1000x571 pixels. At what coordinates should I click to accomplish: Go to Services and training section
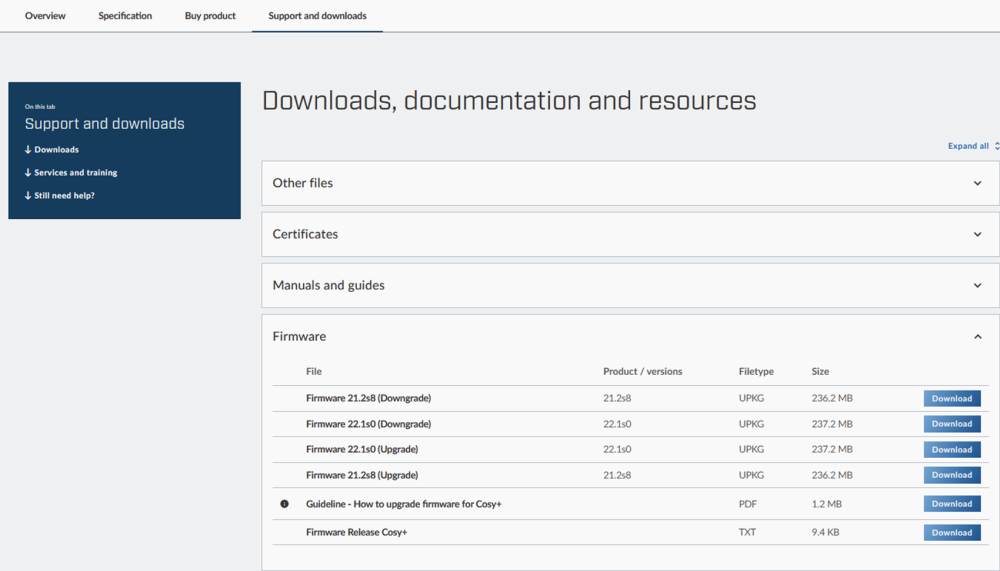[x=75, y=173]
